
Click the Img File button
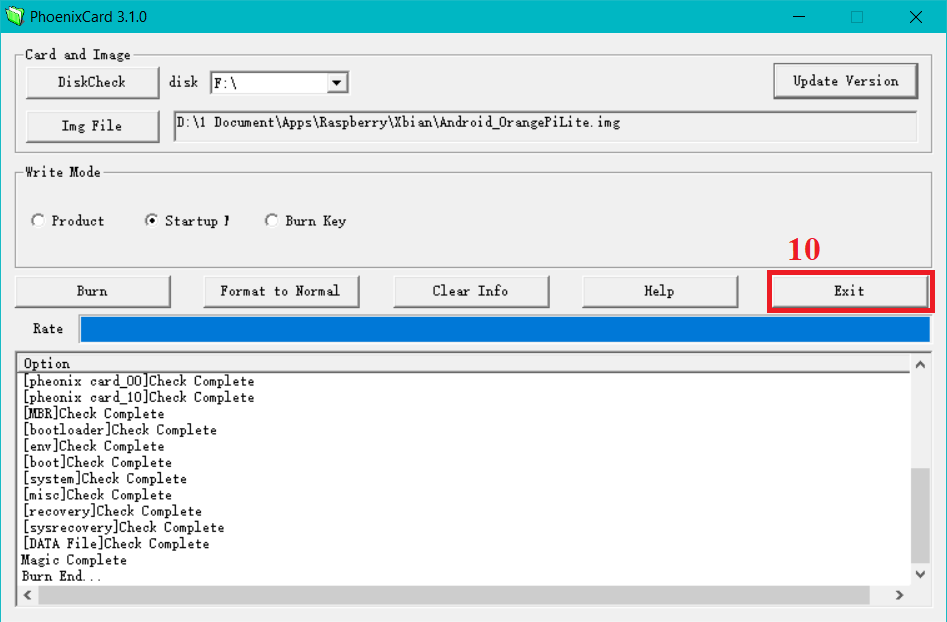[x=92, y=126]
